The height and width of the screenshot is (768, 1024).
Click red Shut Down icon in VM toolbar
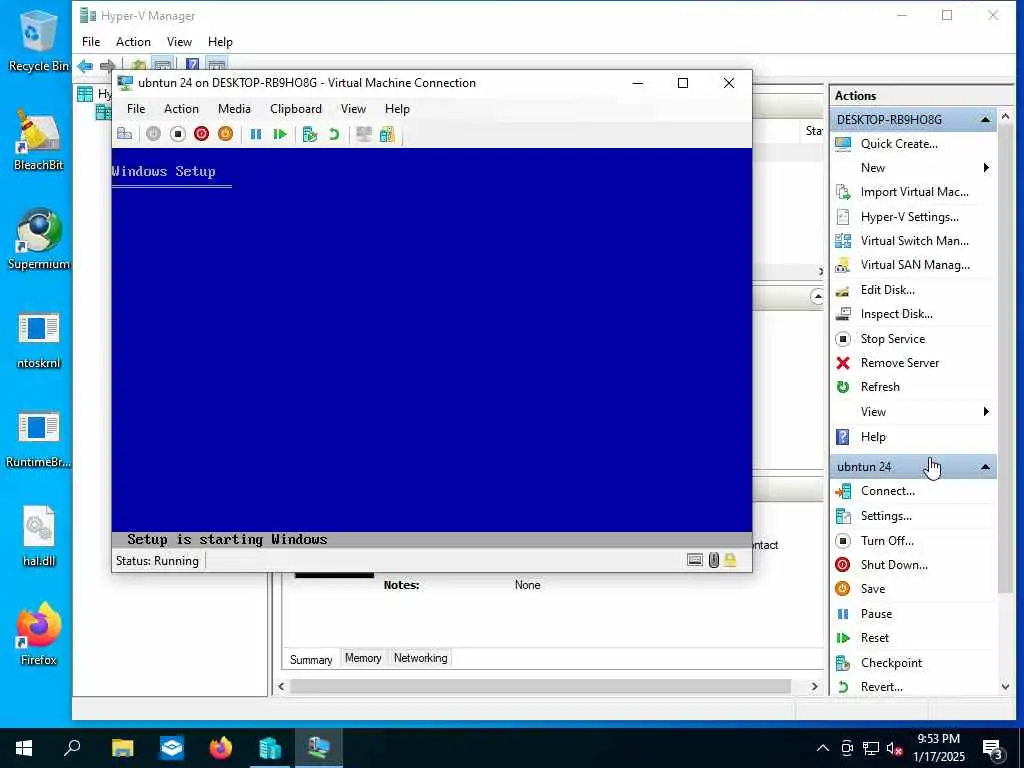tap(201, 134)
